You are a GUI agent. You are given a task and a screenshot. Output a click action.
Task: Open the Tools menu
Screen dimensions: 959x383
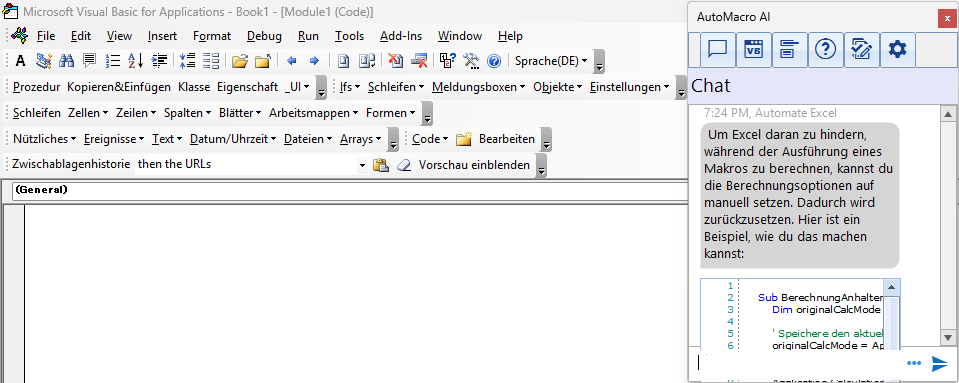click(x=349, y=36)
